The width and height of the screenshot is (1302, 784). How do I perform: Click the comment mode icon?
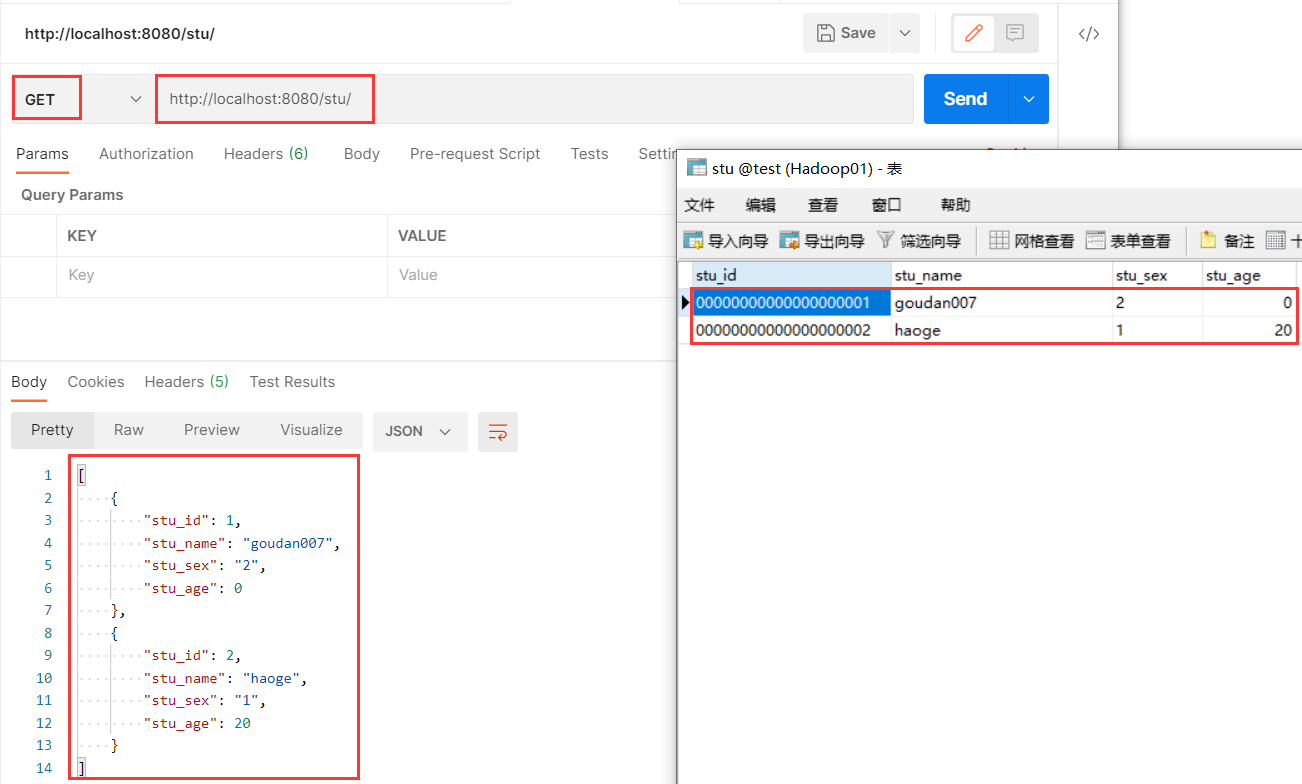[x=1014, y=33]
